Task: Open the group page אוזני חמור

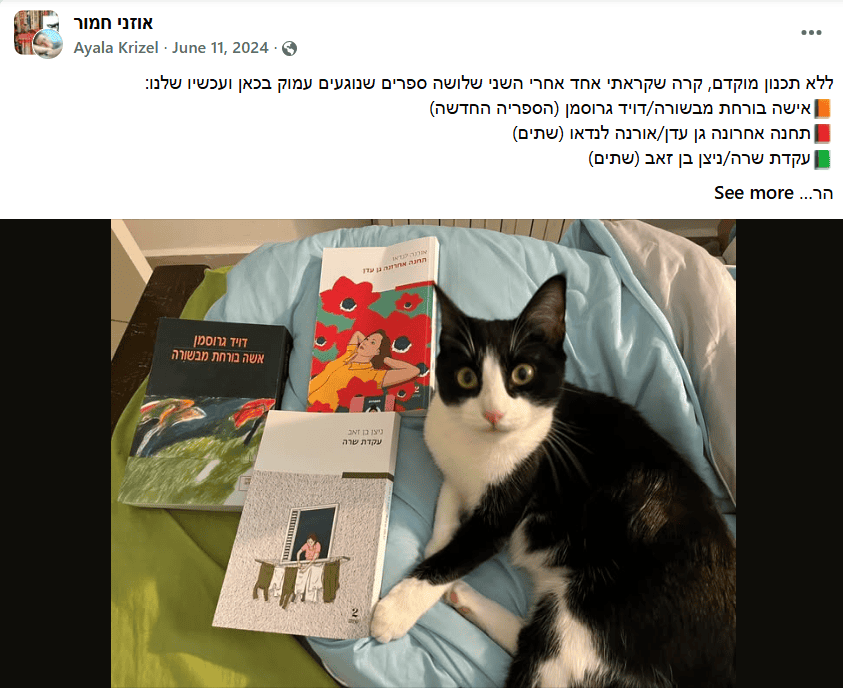Action: click(113, 23)
